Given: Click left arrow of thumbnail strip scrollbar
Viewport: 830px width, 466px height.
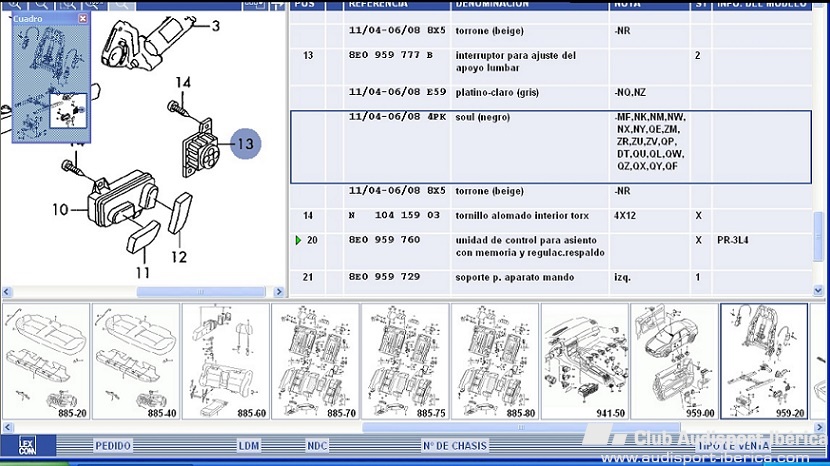Looking at the screenshot, I should click(x=7, y=427).
